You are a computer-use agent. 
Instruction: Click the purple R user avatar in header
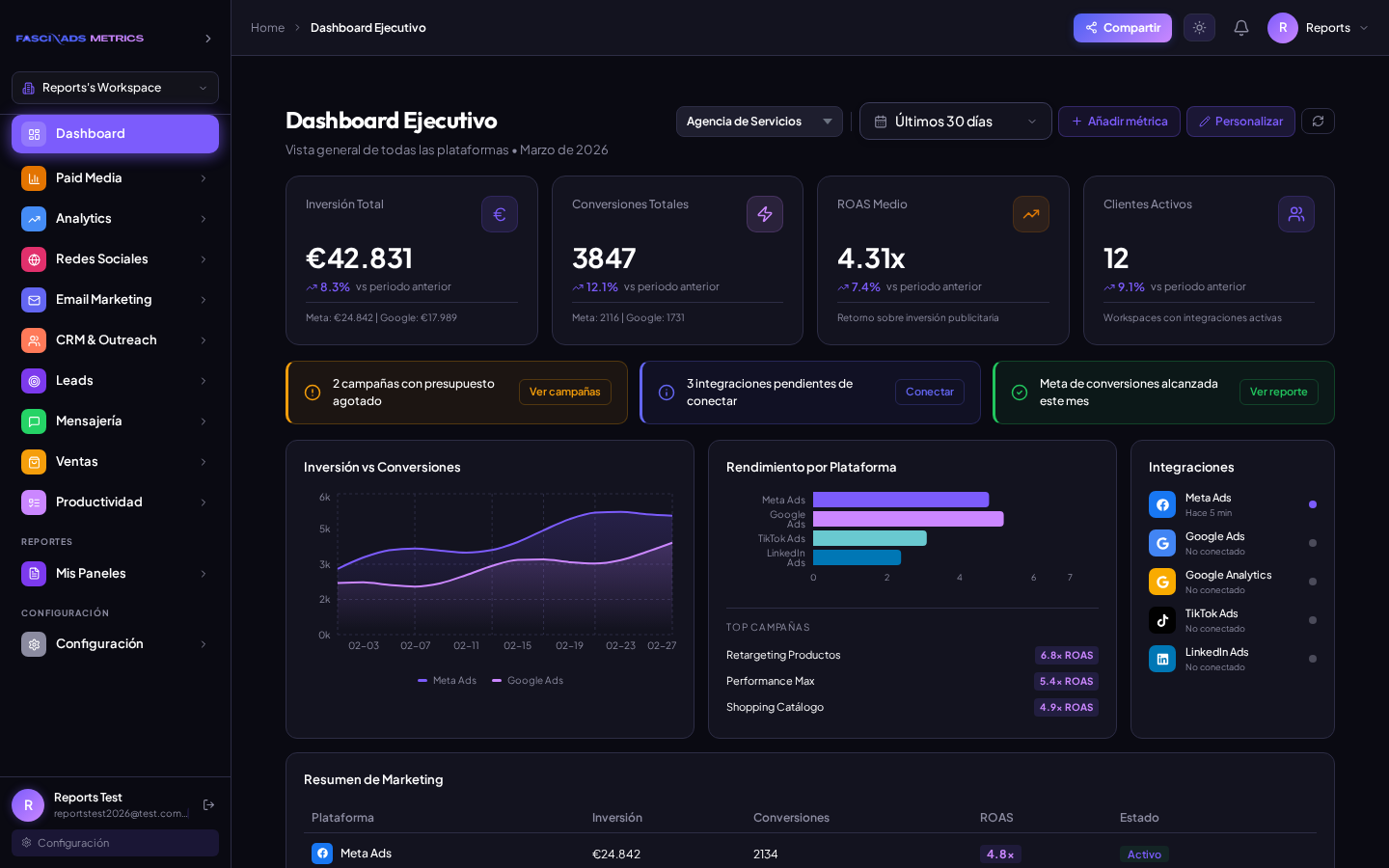[1283, 28]
